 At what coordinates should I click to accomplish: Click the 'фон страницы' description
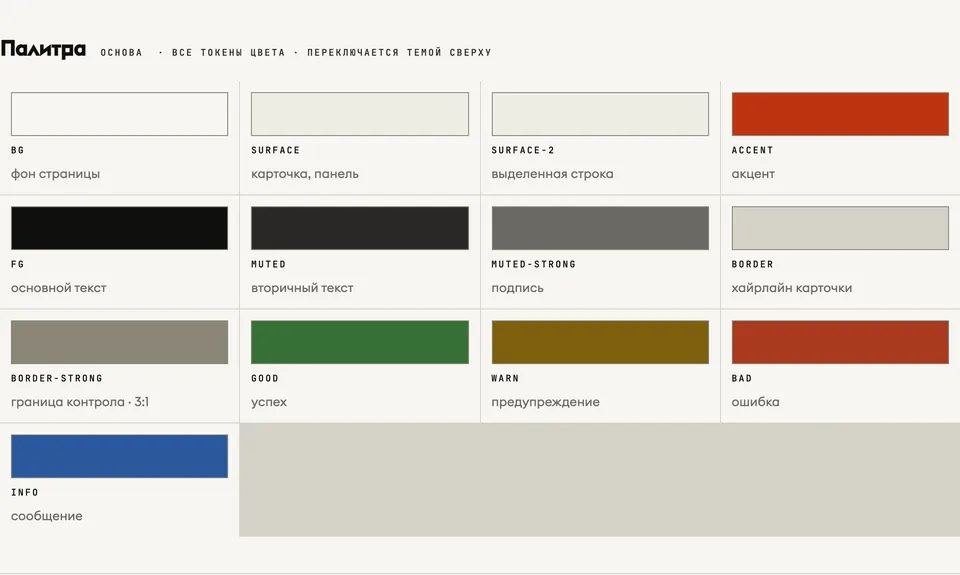click(55, 174)
